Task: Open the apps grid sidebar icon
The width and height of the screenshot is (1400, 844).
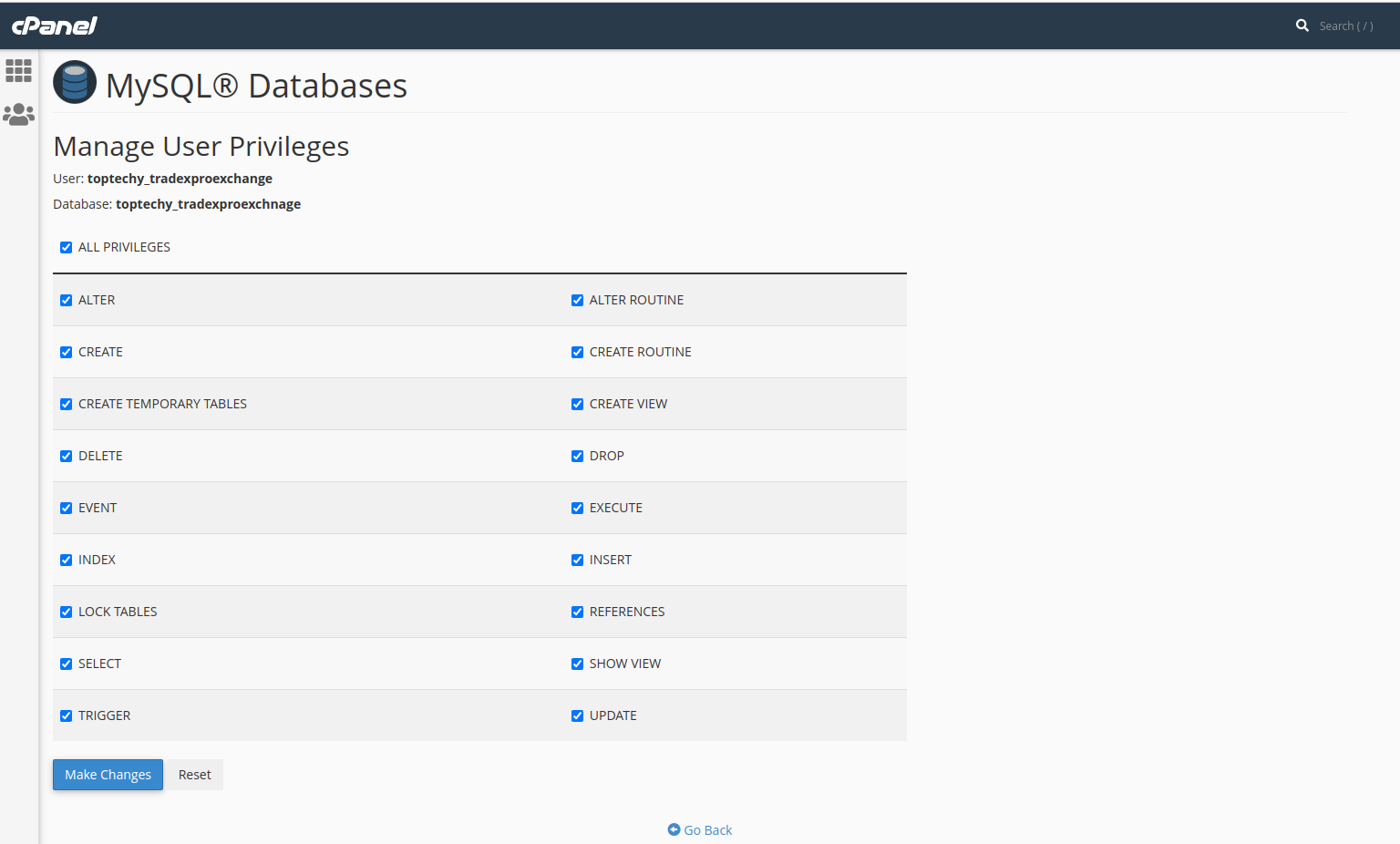Action: tap(18, 70)
